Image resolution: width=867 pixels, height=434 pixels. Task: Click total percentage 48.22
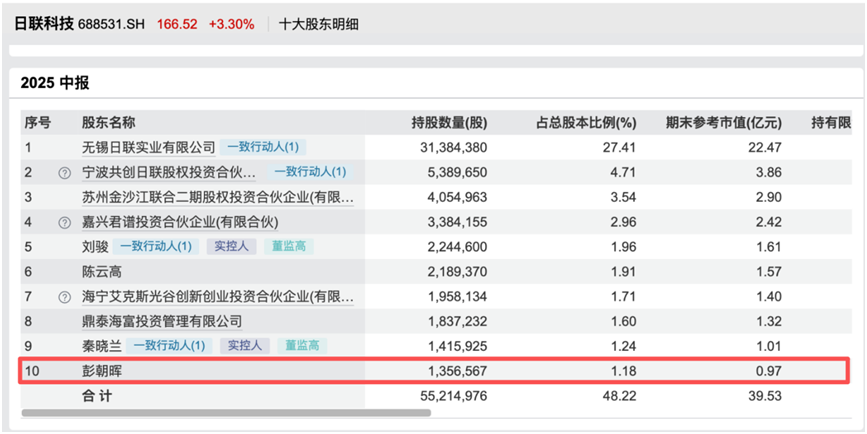click(621, 396)
